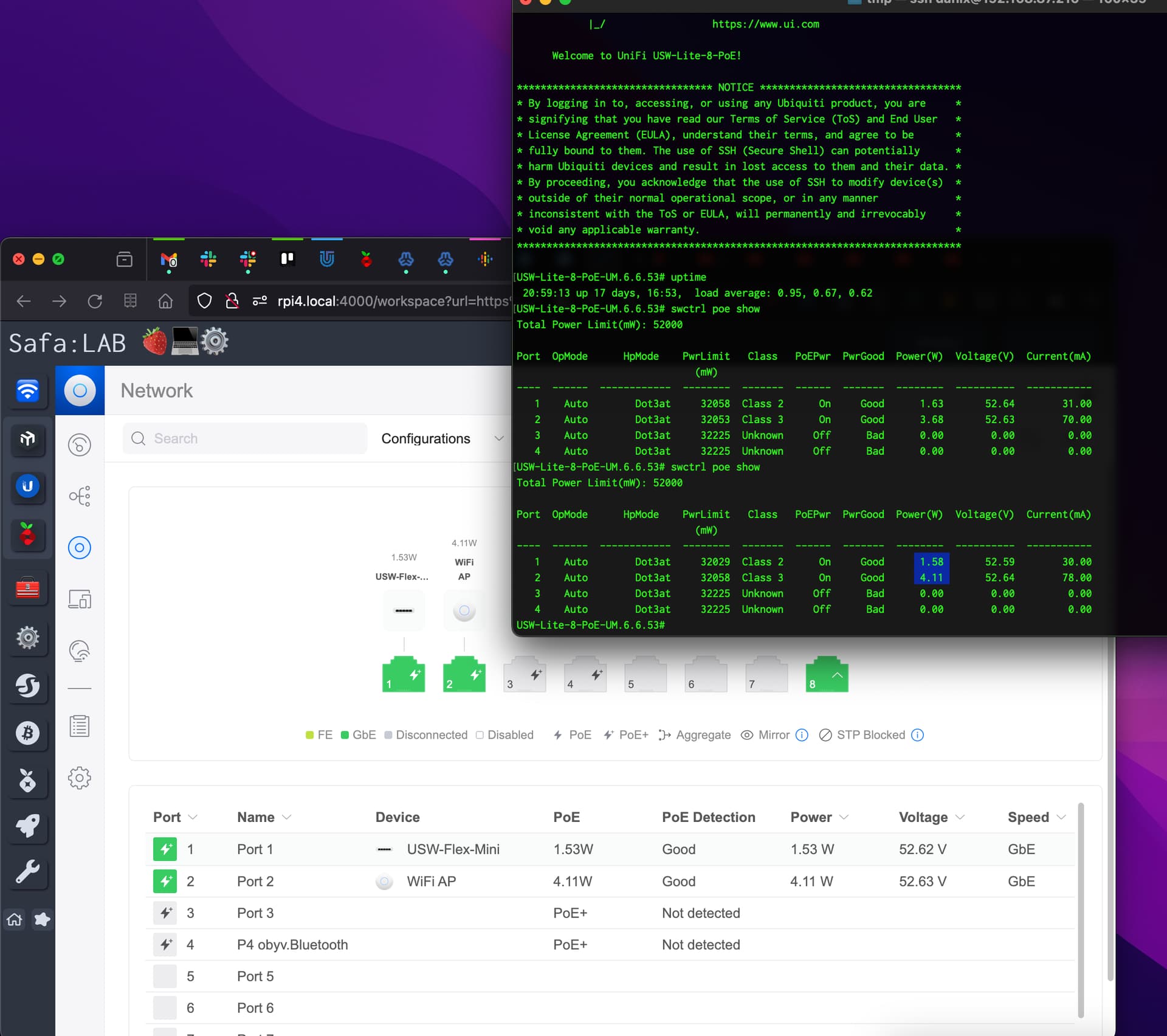Expand the Speed column sort chevron
The image size is (1167, 1036).
1061,817
